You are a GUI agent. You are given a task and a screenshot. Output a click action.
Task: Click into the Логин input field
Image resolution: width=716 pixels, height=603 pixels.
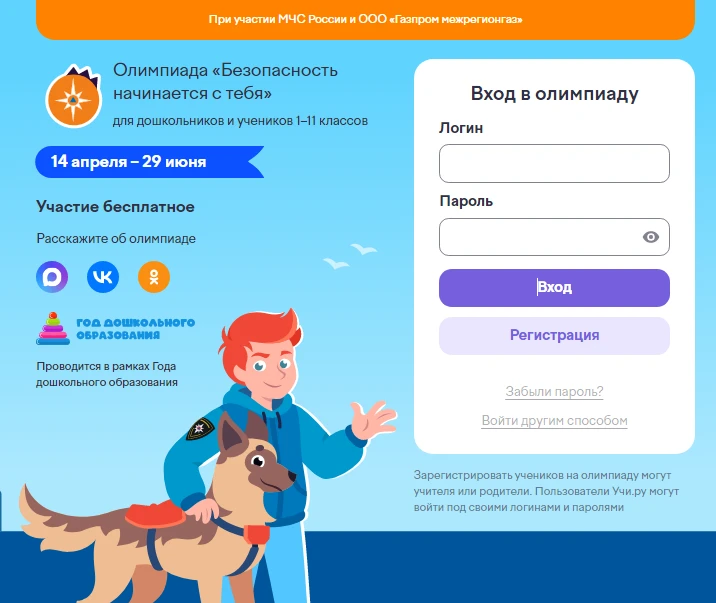554,163
